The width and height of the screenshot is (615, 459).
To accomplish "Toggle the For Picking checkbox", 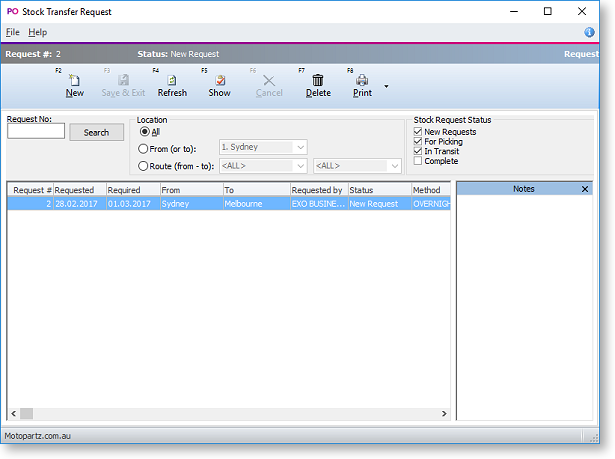I will [x=418, y=142].
